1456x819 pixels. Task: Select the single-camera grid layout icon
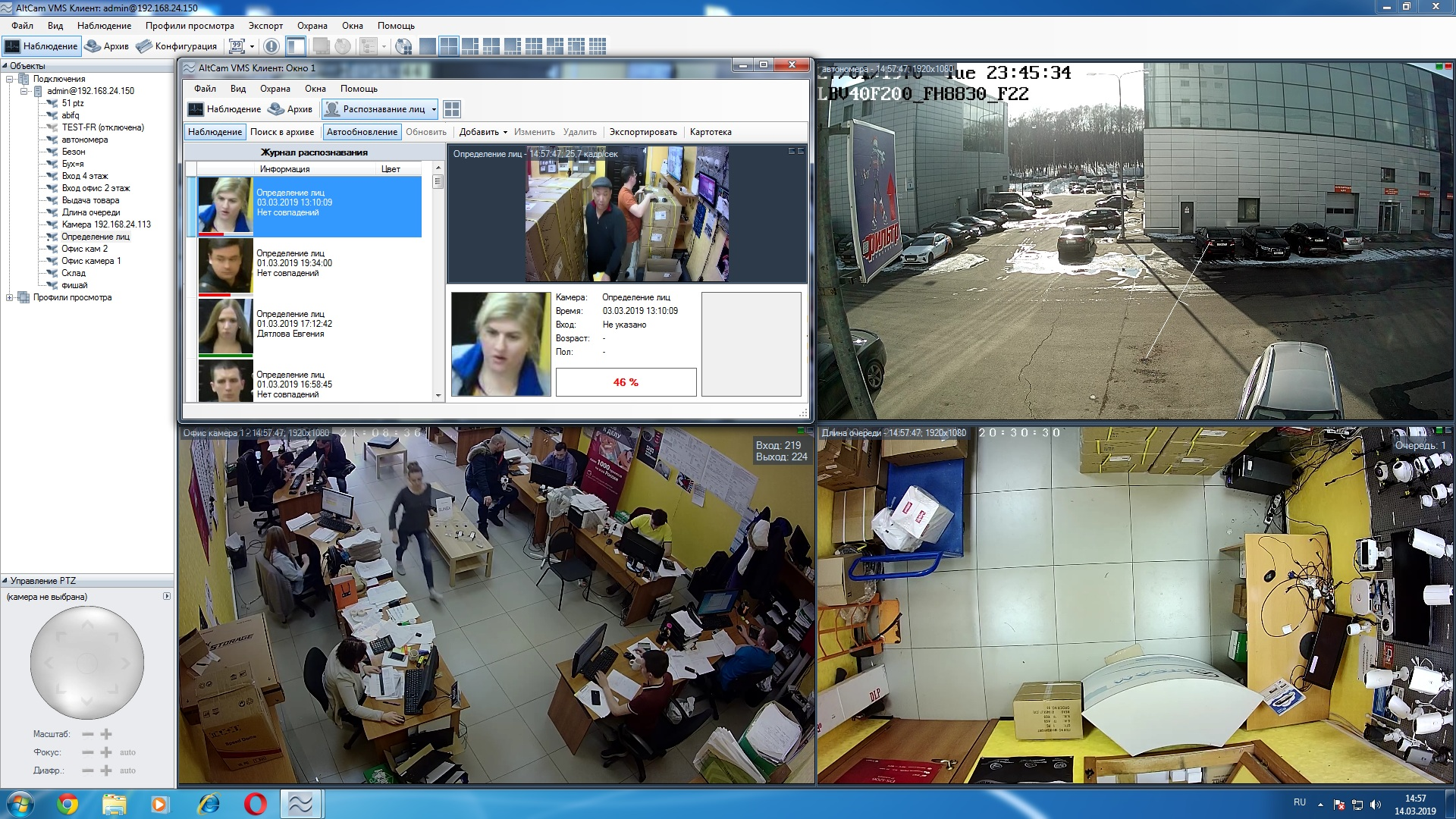428,46
